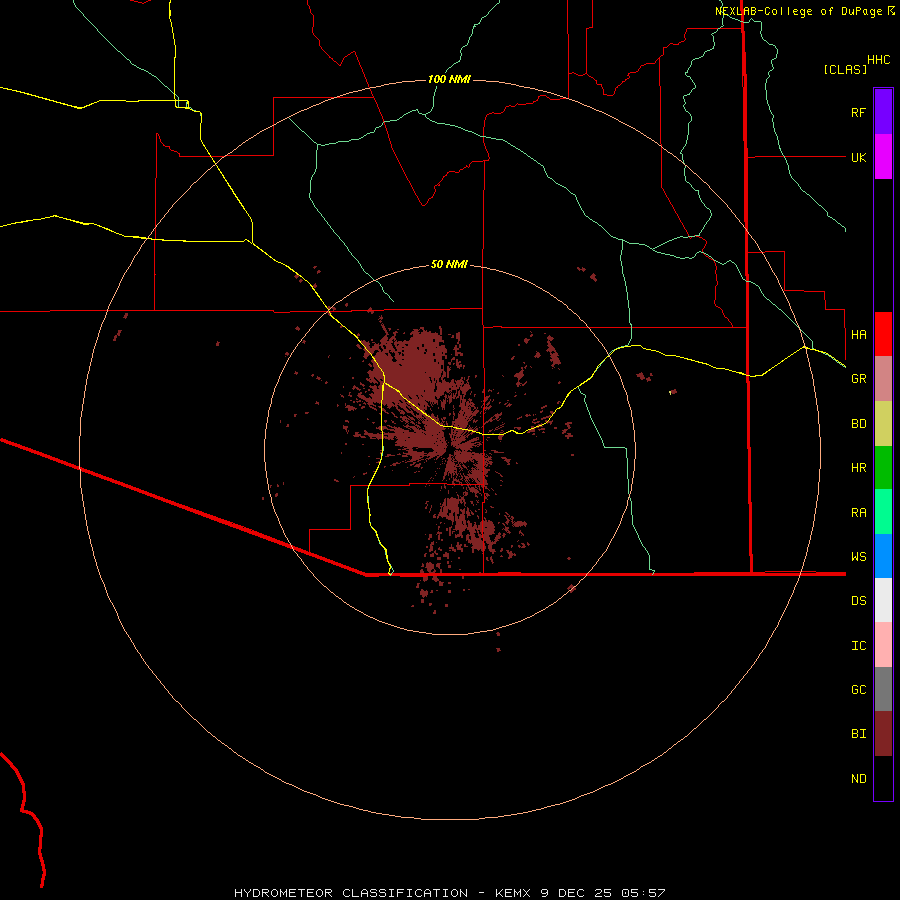Click the BD yellow legend swatch
This screenshot has height=900, width=900.
pyautogui.click(x=883, y=424)
